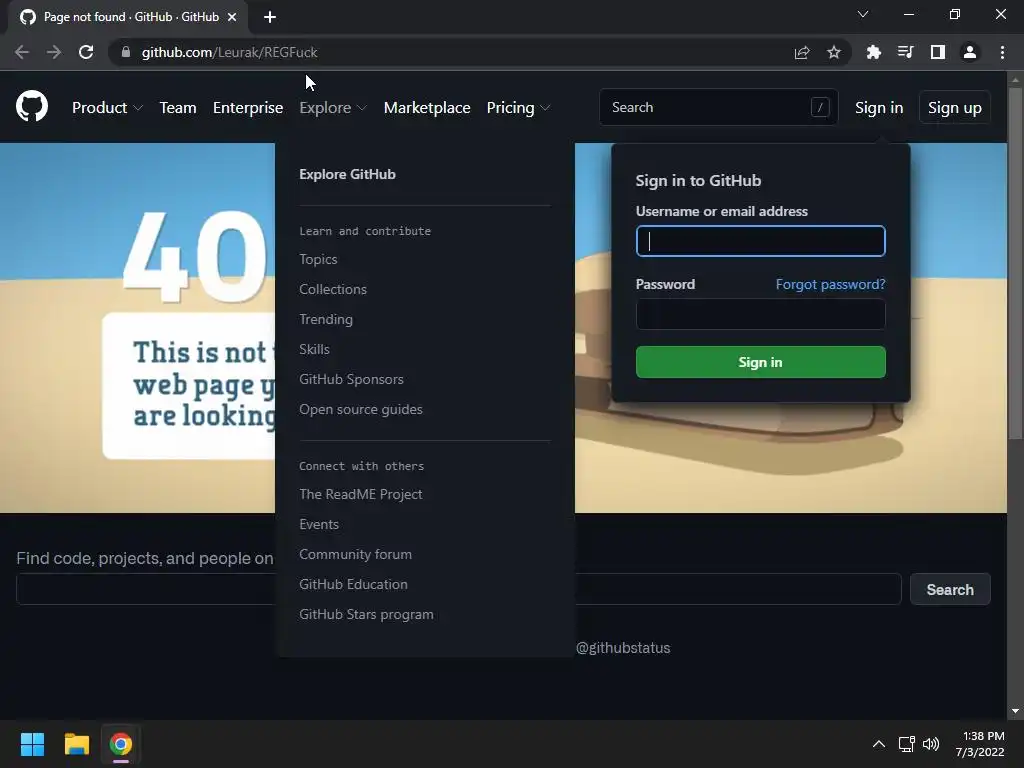Open Open source guides entry

pos(360,409)
